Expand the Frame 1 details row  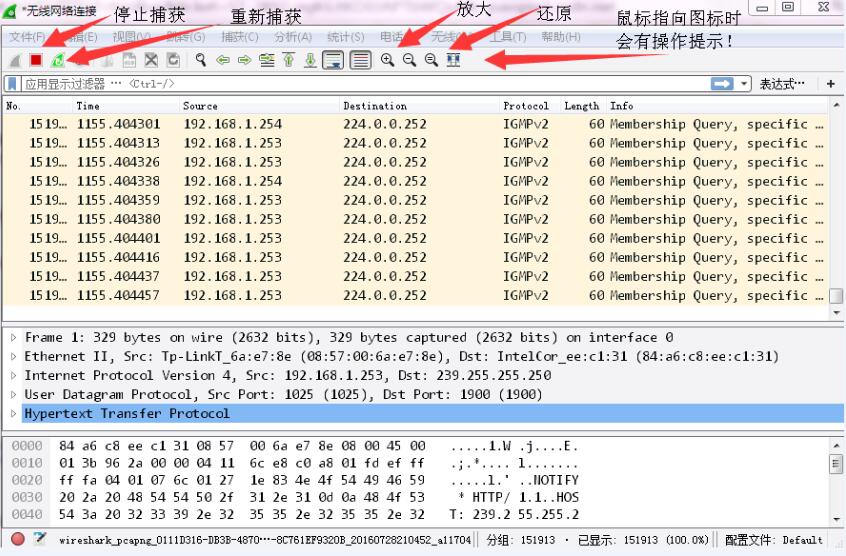click(13, 338)
